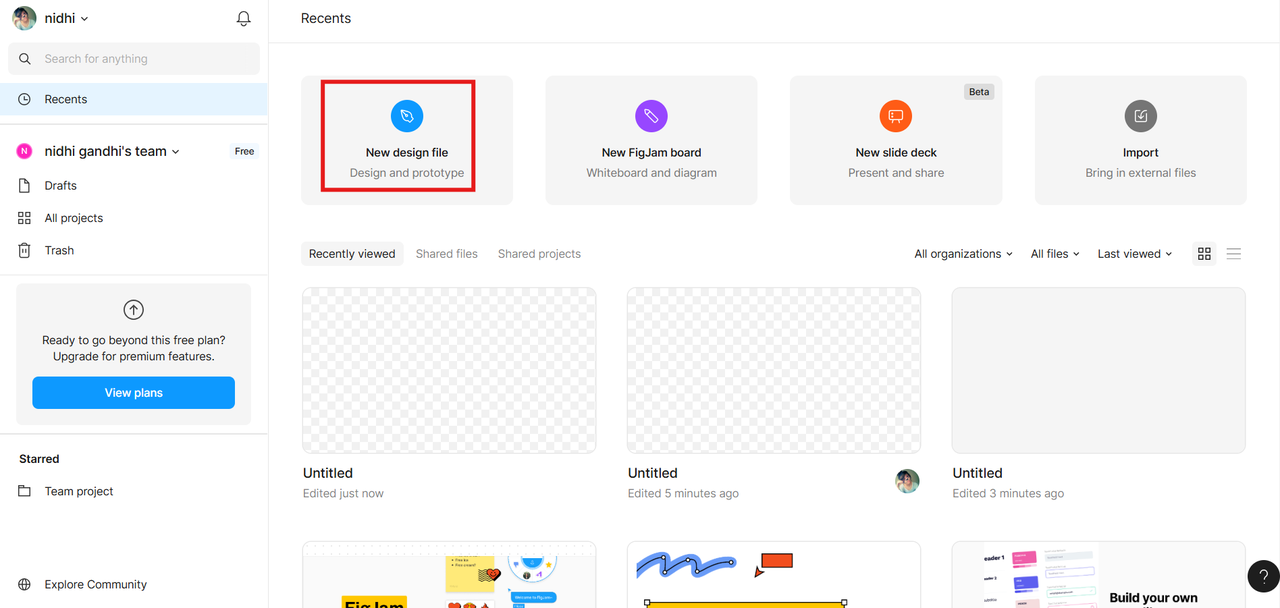Click the Recents clock icon

pyautogui.click(x=25, y=99)
